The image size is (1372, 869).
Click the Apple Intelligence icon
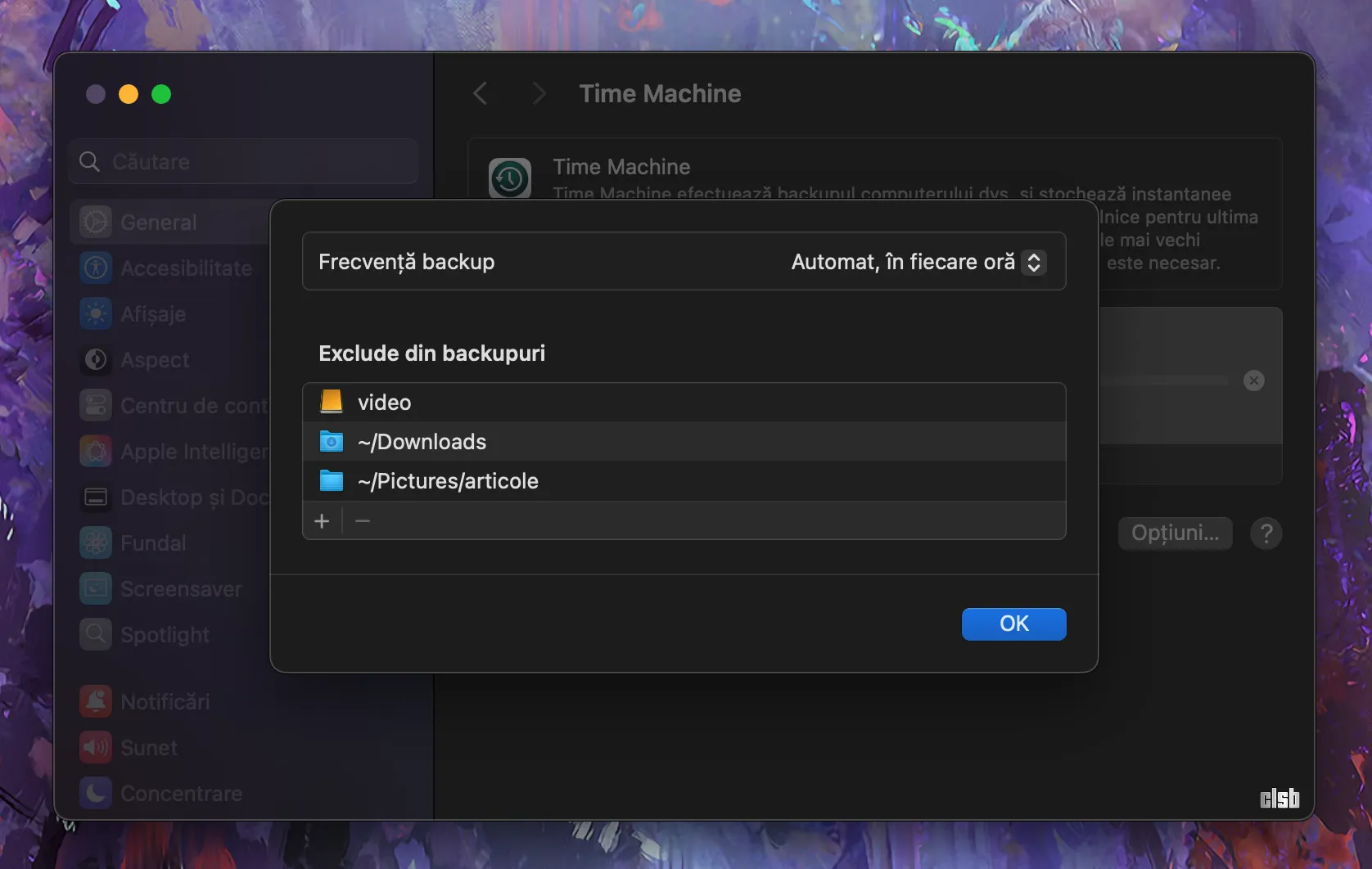pos(96,451)
